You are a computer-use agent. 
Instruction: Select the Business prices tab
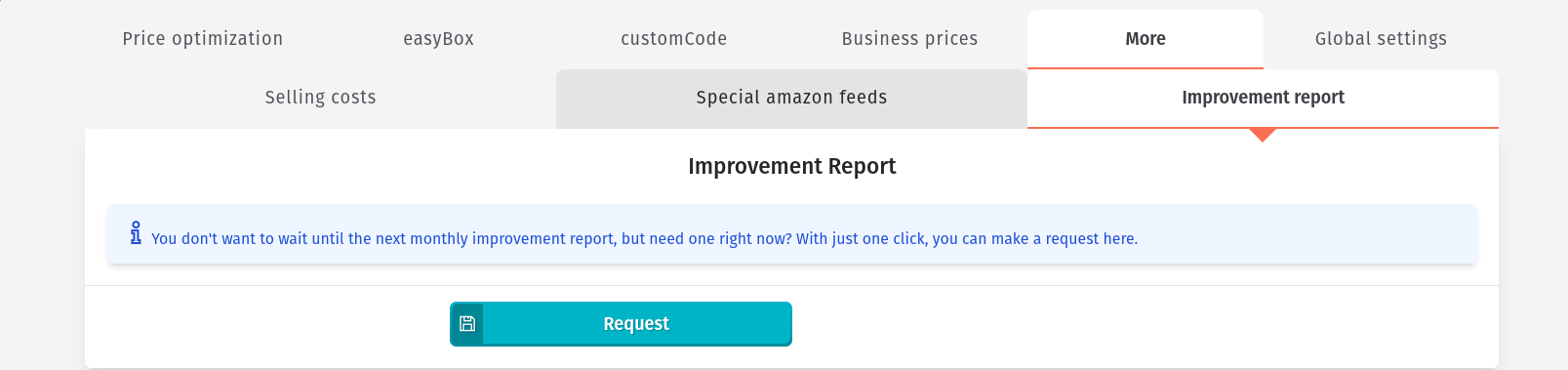(909, 39)
